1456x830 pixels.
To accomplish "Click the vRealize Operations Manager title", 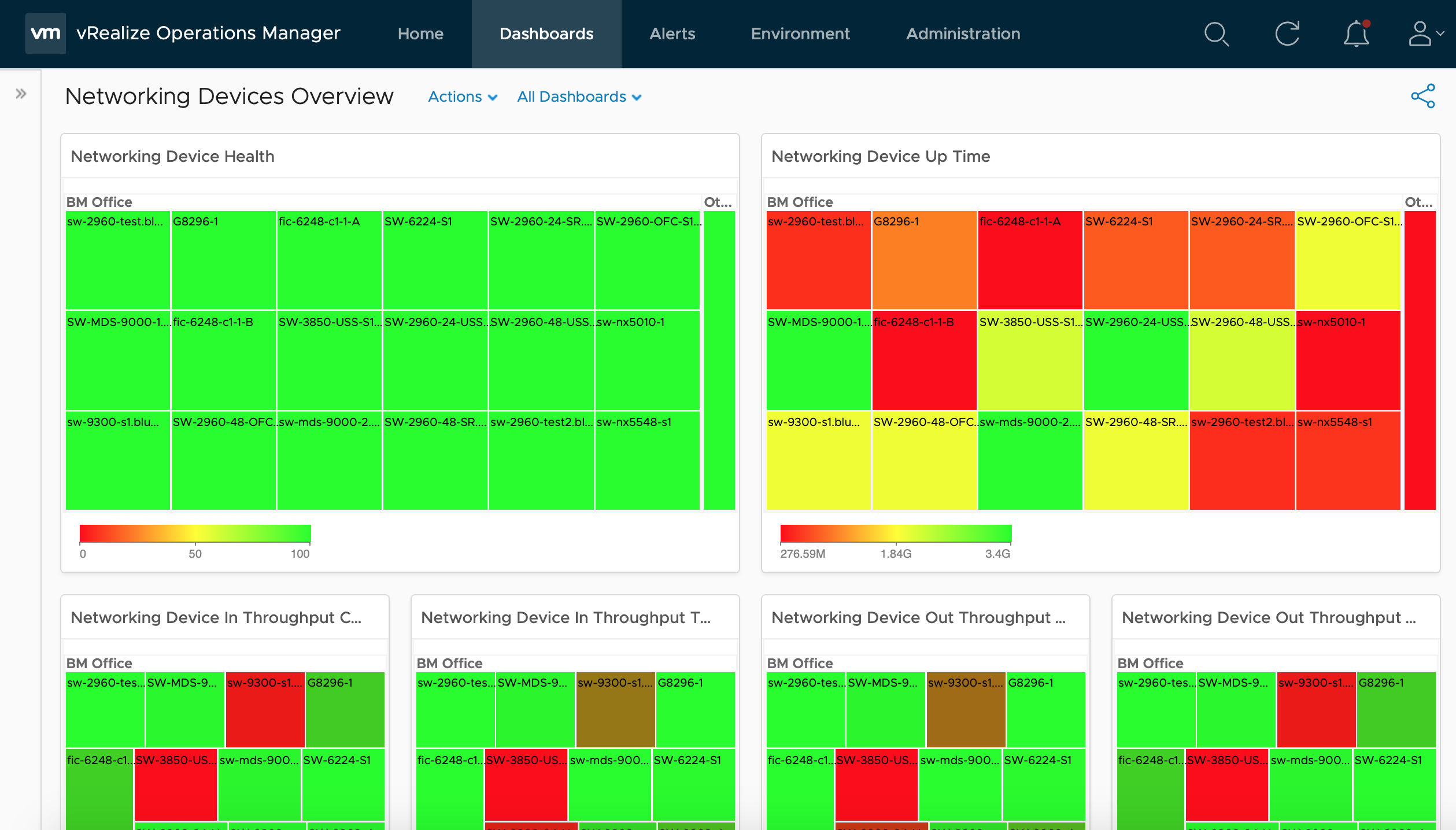I will 208,34.
